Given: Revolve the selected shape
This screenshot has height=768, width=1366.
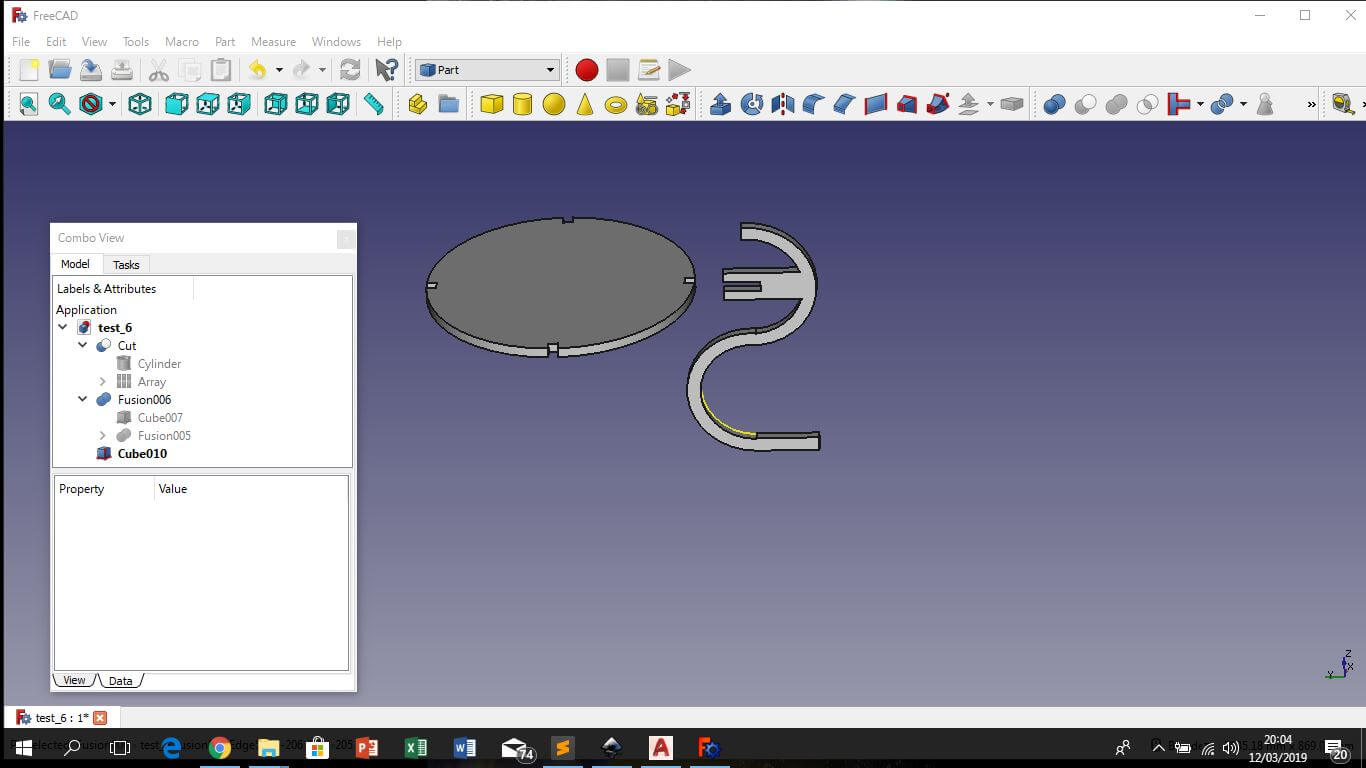Looking at the screenshot, I should pos(752,104).
